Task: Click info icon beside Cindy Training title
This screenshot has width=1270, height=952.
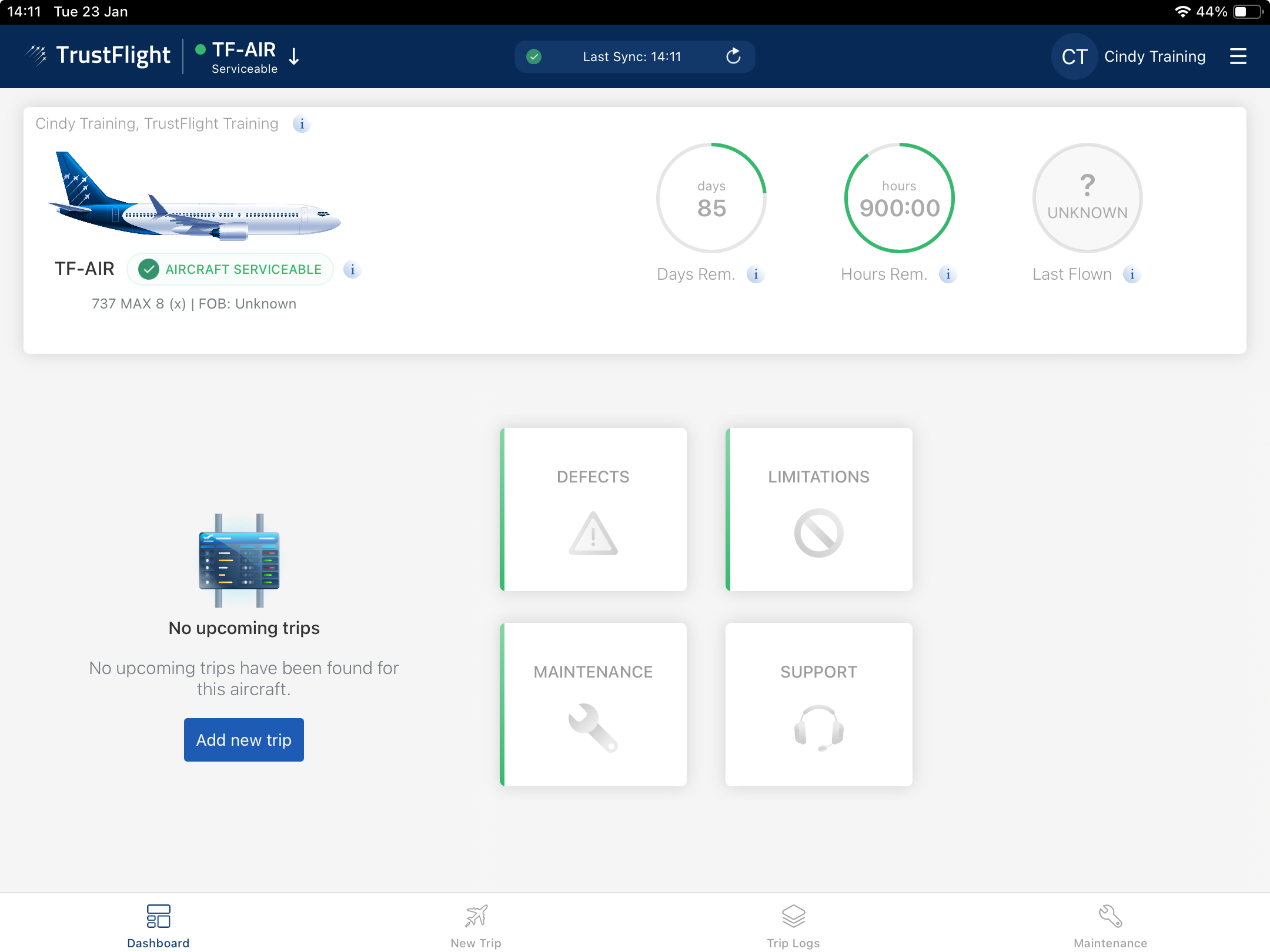Action: [x=302, y=124]
